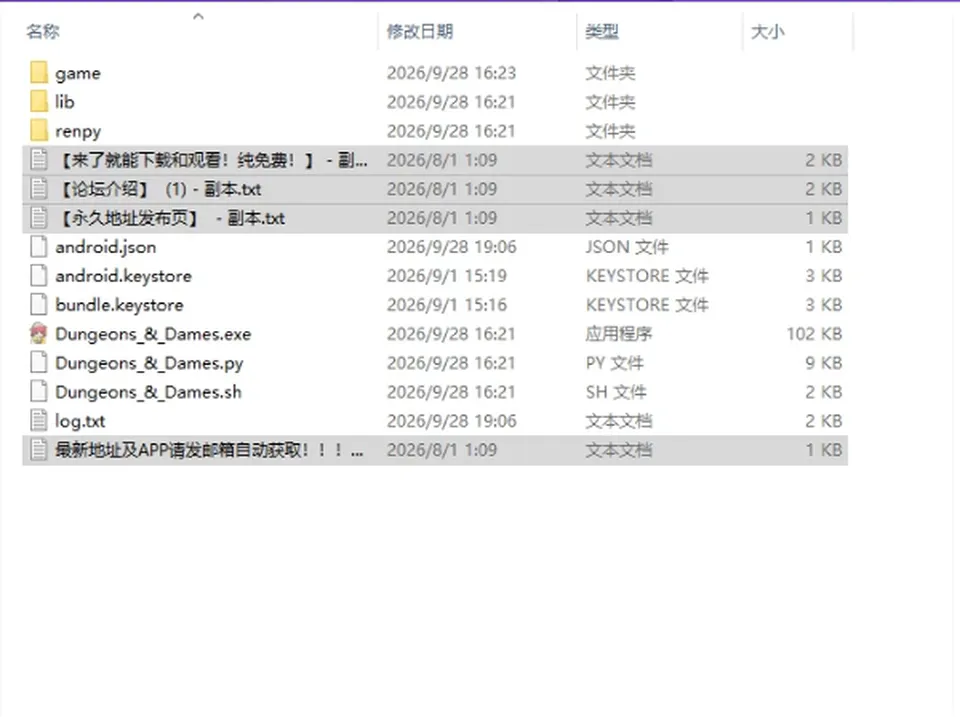960x717 pixels.
Task: Click the Dungeons_&_Dames.sh file icon
Action: pos(39,392)
